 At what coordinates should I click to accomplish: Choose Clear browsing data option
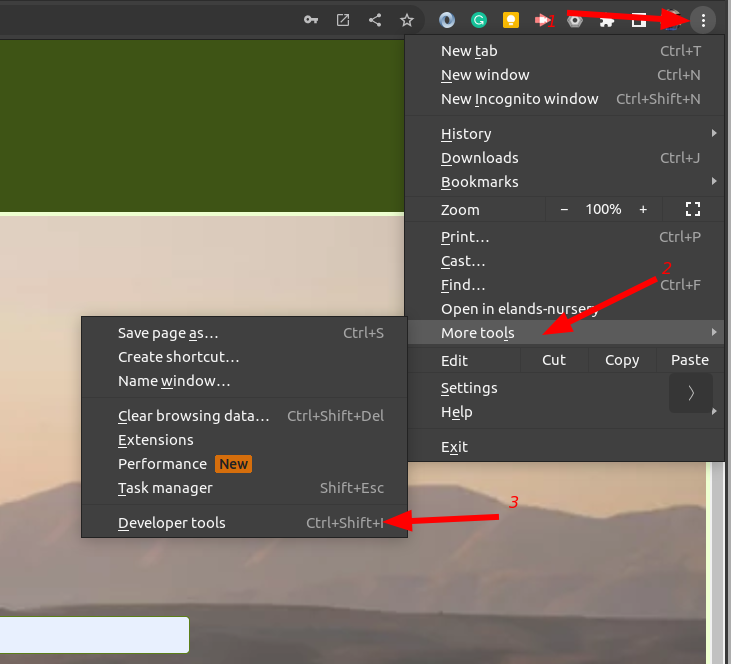pos(194,416)
